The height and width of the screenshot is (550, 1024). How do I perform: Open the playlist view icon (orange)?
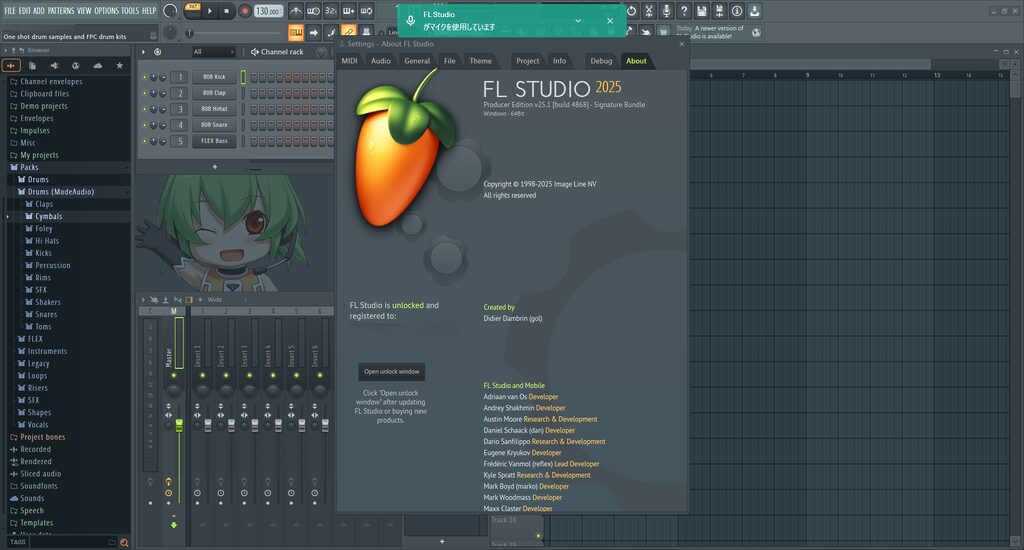296,32
